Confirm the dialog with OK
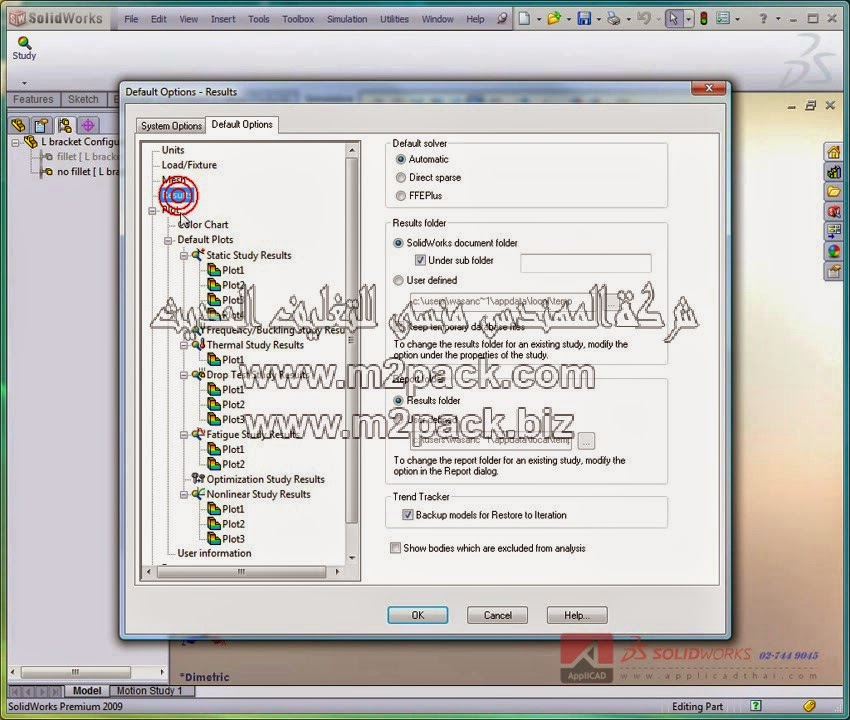The width and height of the screenshot is (850, 720). point(417,615)
